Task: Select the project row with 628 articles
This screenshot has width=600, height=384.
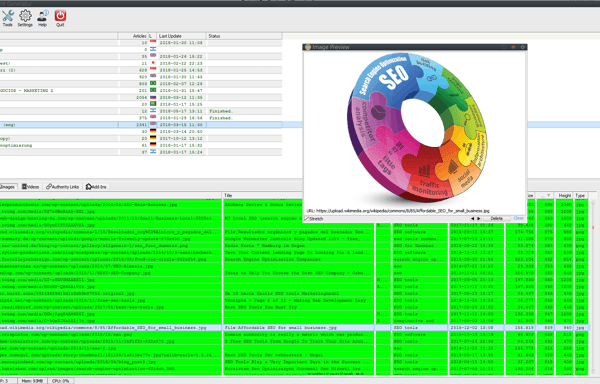Action: 141,70
